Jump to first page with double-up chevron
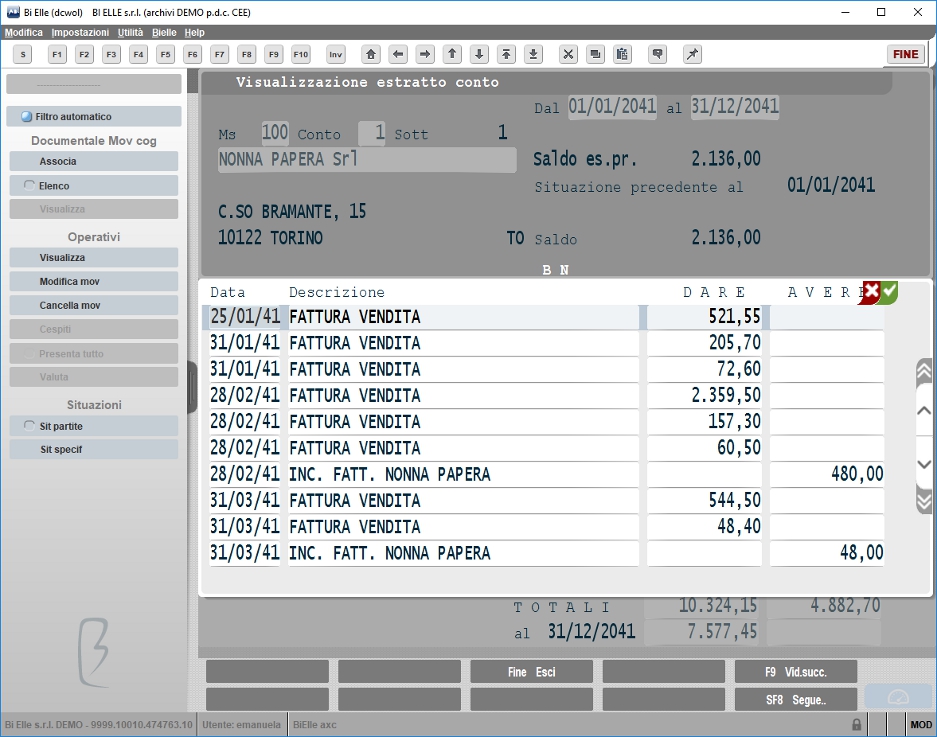The width and height of the screenshot is (937, 737). (924, 371)
